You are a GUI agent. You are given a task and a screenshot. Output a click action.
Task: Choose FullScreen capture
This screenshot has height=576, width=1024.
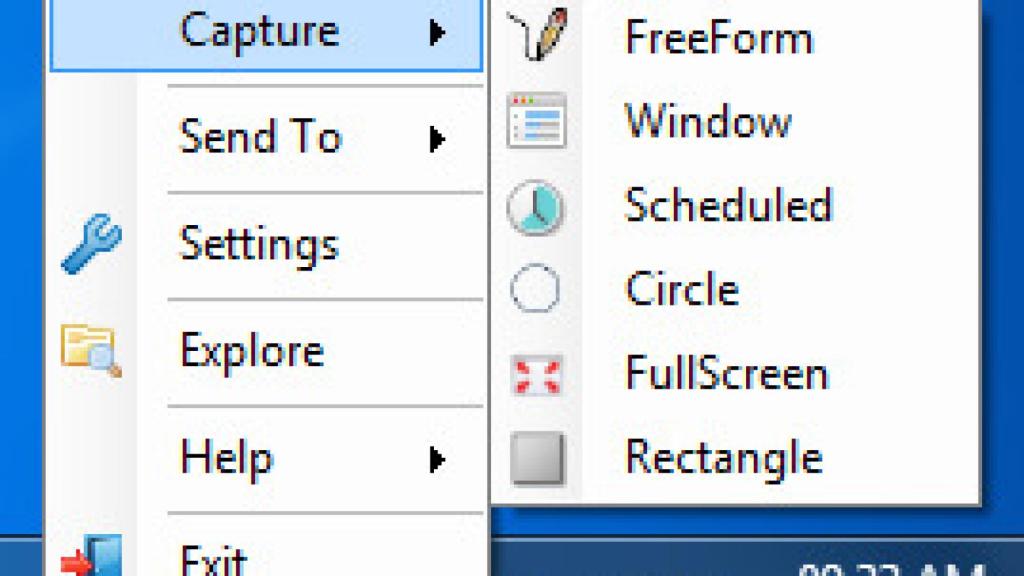[726, 374]
